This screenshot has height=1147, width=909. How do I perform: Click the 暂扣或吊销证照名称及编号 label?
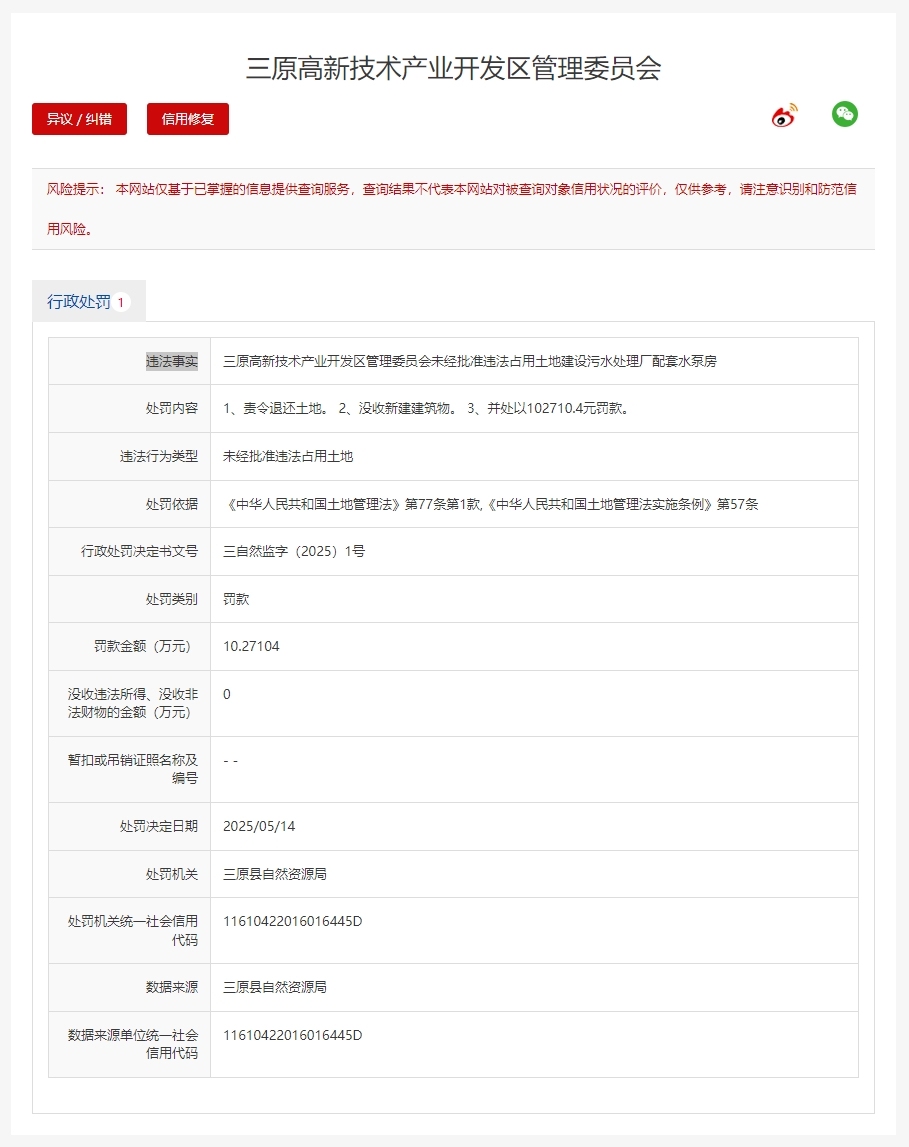[x=132, y=769]
